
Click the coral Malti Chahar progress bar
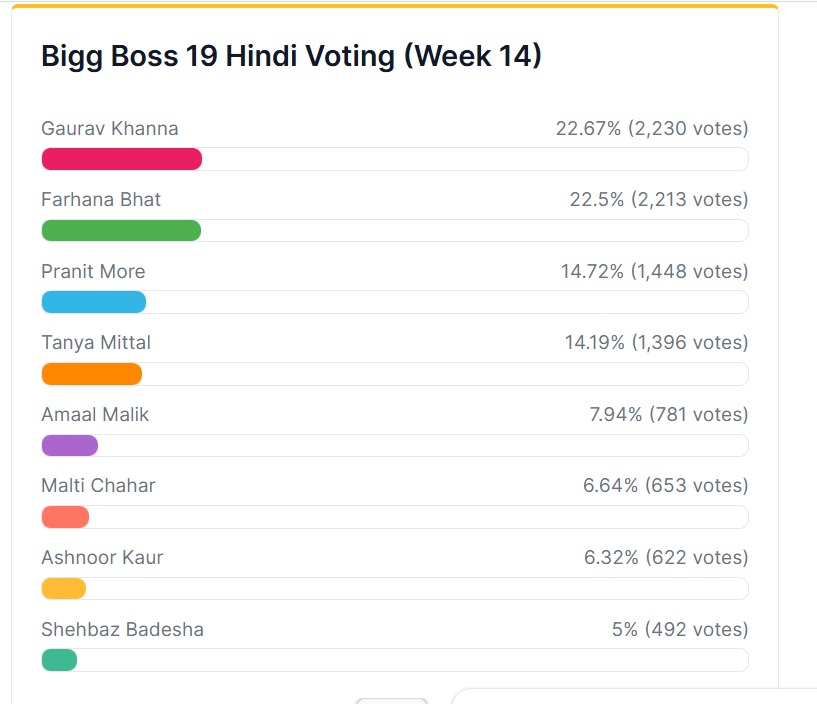point(65,517)
